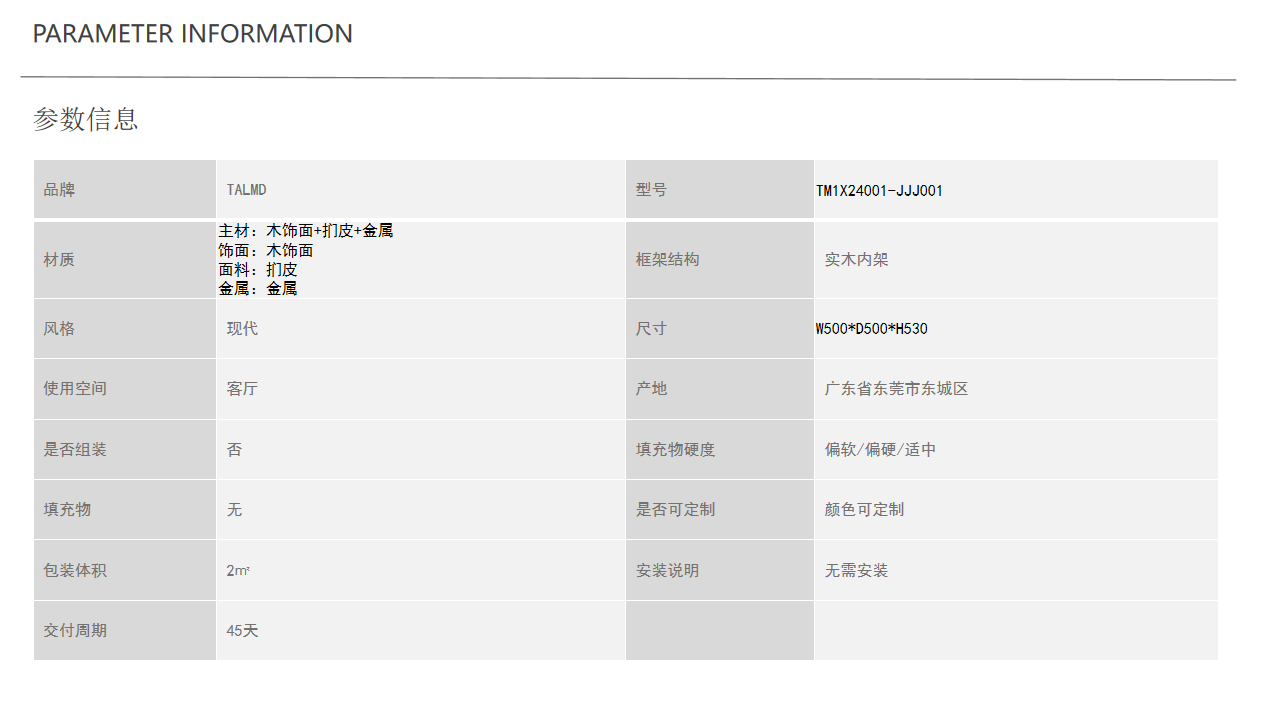Click the 包装体积 label cell
This screenshot has height=720, width=1280.
(125, 571)
